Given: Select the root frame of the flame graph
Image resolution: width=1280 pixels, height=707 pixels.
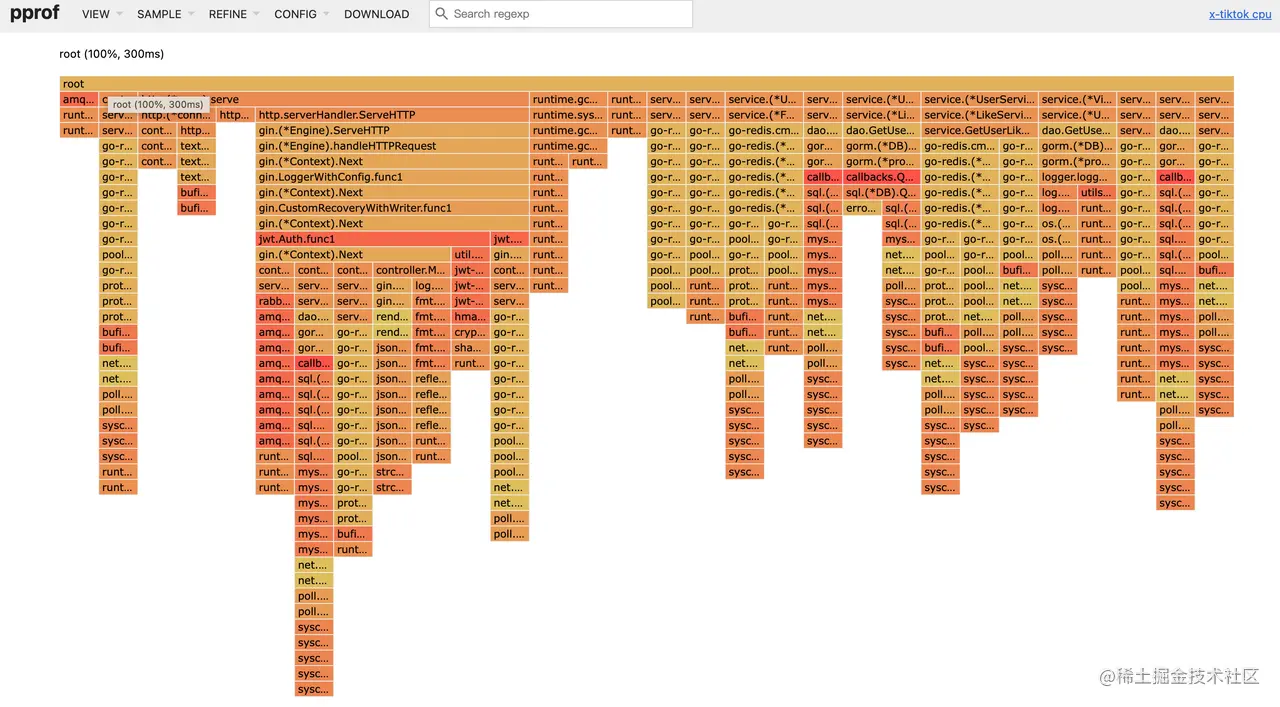Looking at the screenshot, I should click(x=646, y=84).
